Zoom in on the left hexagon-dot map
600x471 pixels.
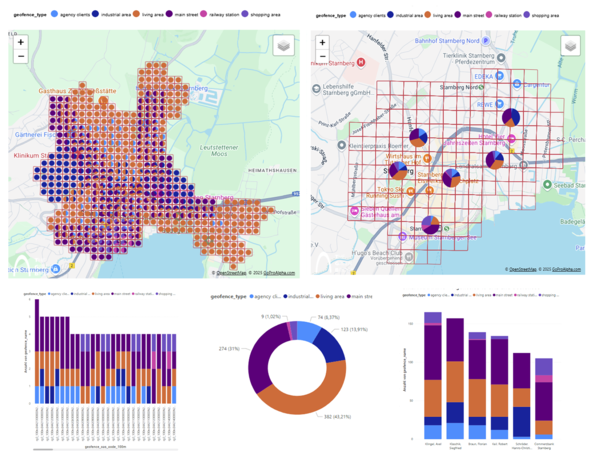(x=20, y=43)
